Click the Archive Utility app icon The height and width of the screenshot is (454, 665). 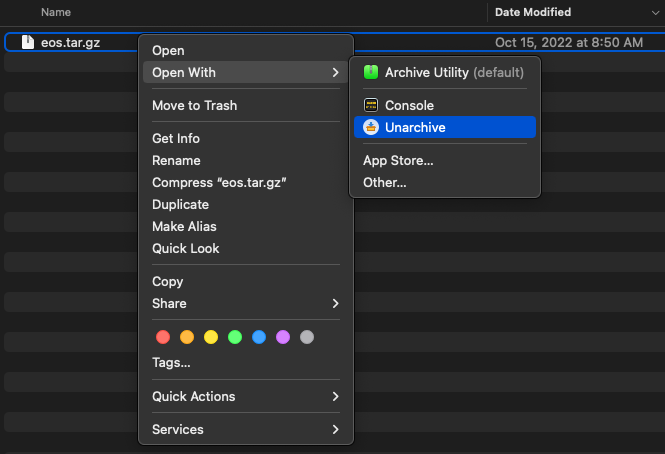371,73
